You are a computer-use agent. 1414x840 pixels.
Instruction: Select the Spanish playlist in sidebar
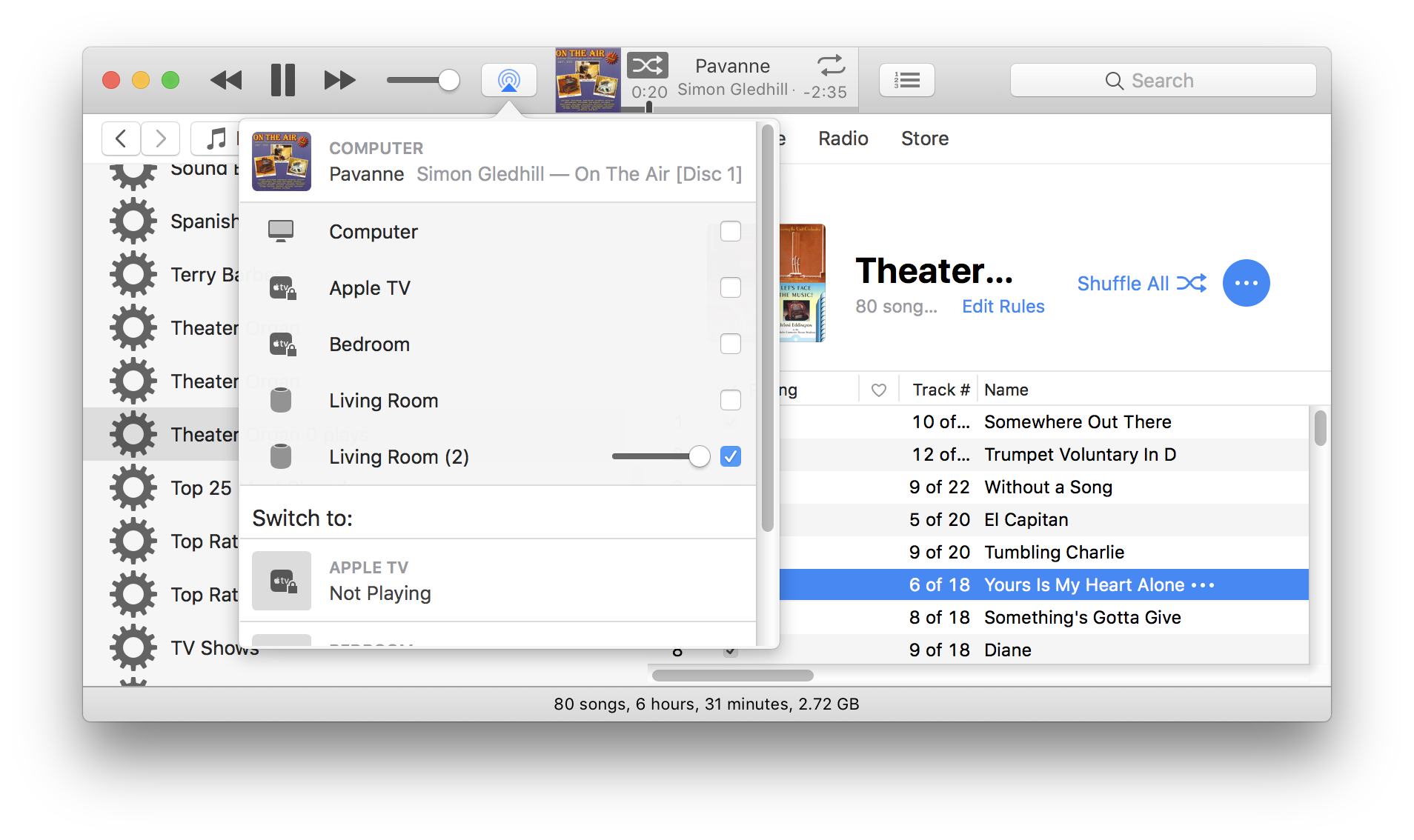click(205, 221)
